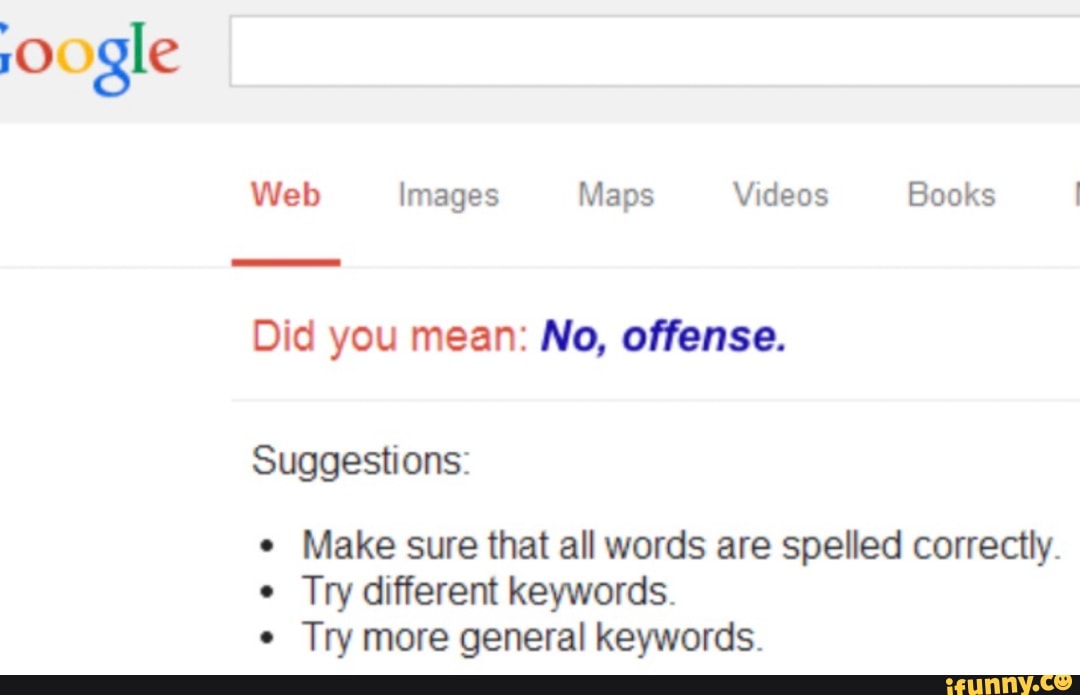
Task: Click the ifunny.co watermark logo
Action: tap(1000, 682)
